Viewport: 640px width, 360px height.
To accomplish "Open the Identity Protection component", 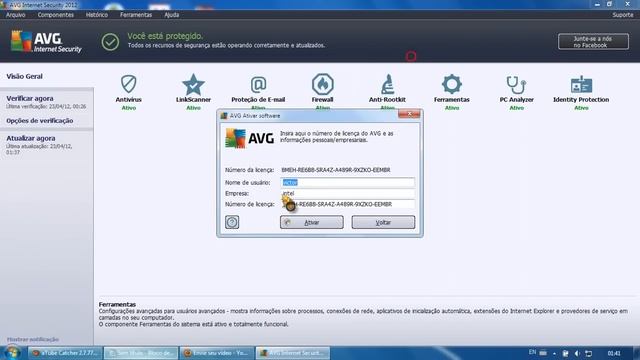I will click(581, 88).
